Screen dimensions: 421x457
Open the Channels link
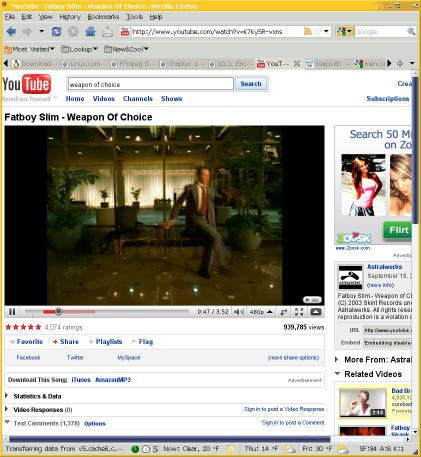138,99
